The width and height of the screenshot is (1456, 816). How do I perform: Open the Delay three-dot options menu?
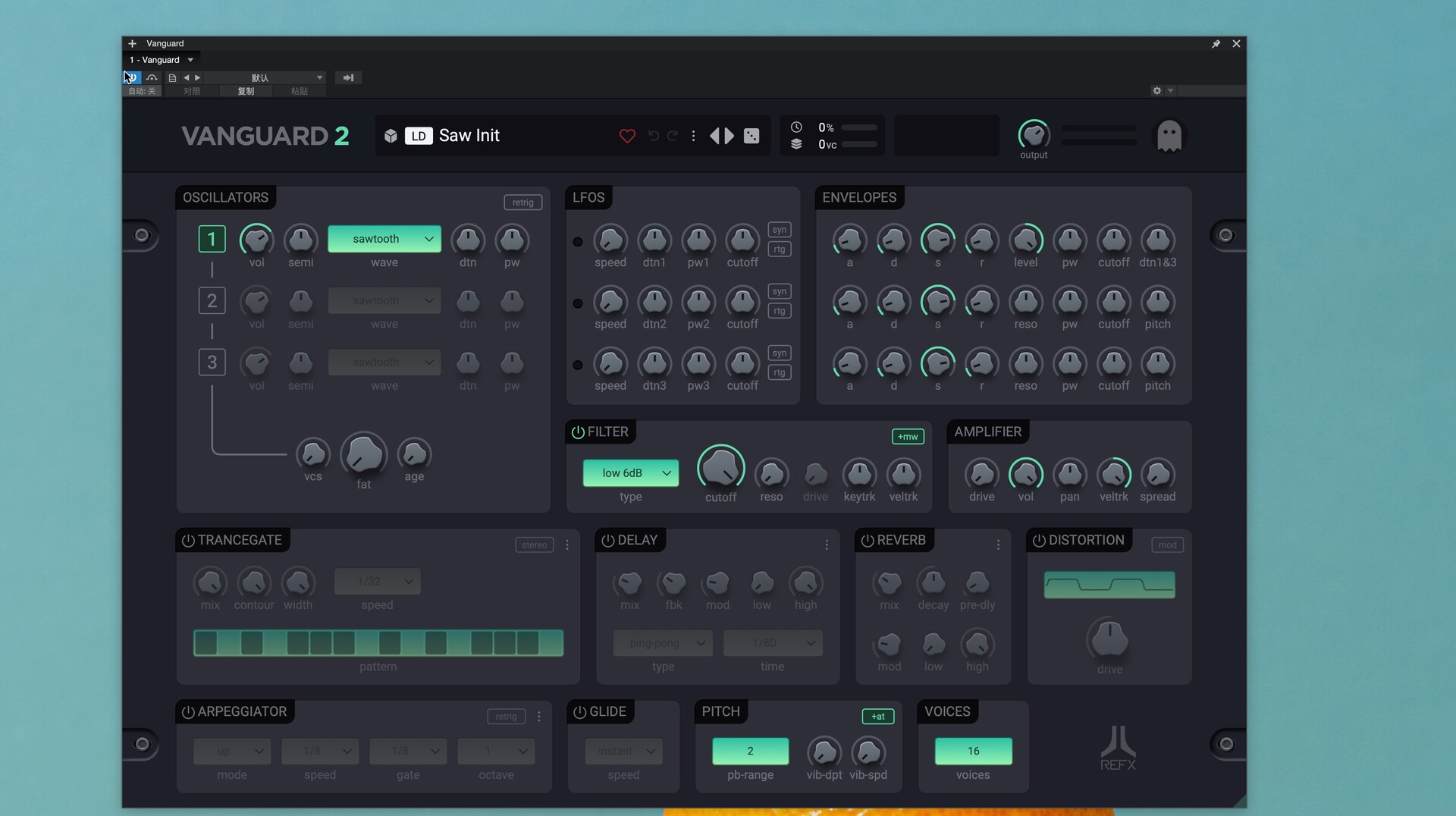click(x=827, y=545)
